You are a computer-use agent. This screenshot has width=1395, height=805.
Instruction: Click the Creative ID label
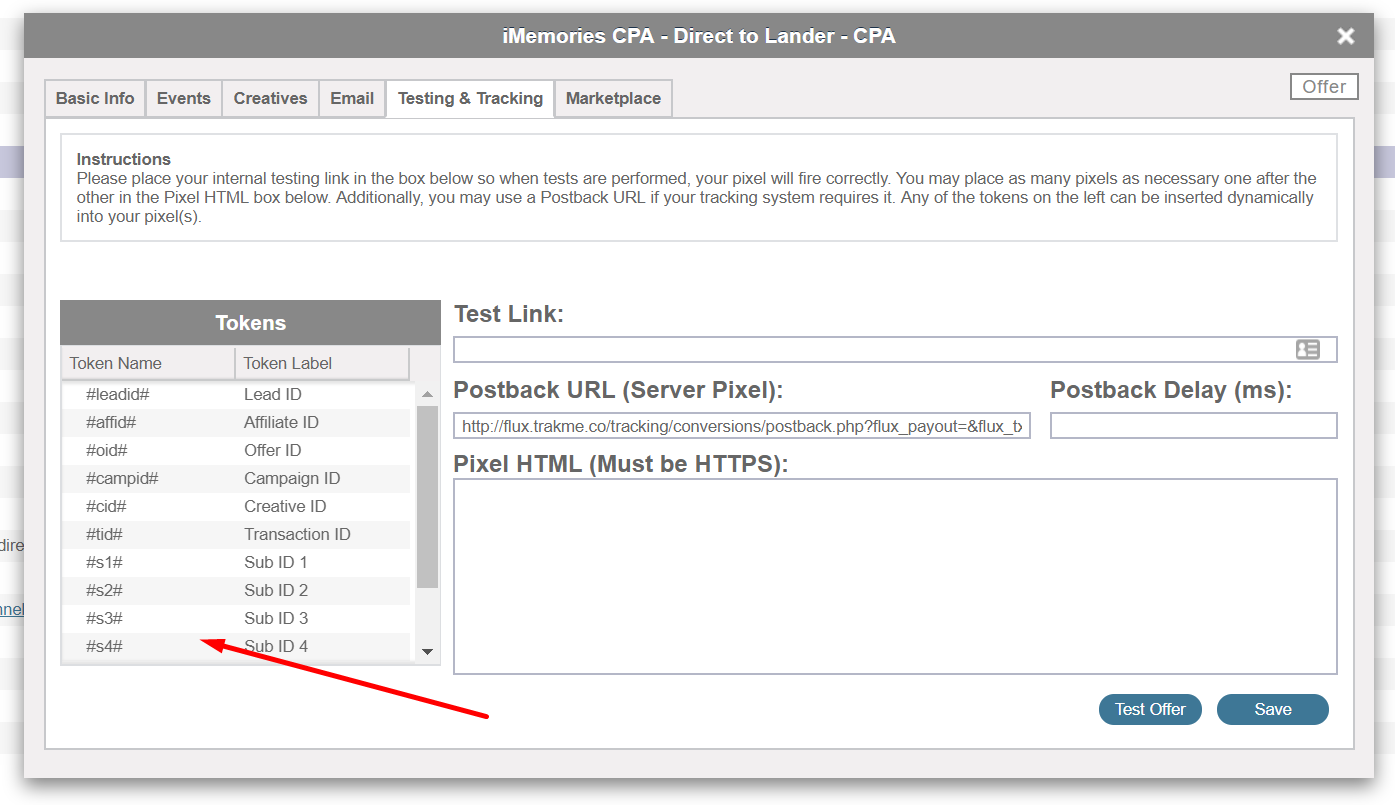pyautogui.click(x=285, y=506)
